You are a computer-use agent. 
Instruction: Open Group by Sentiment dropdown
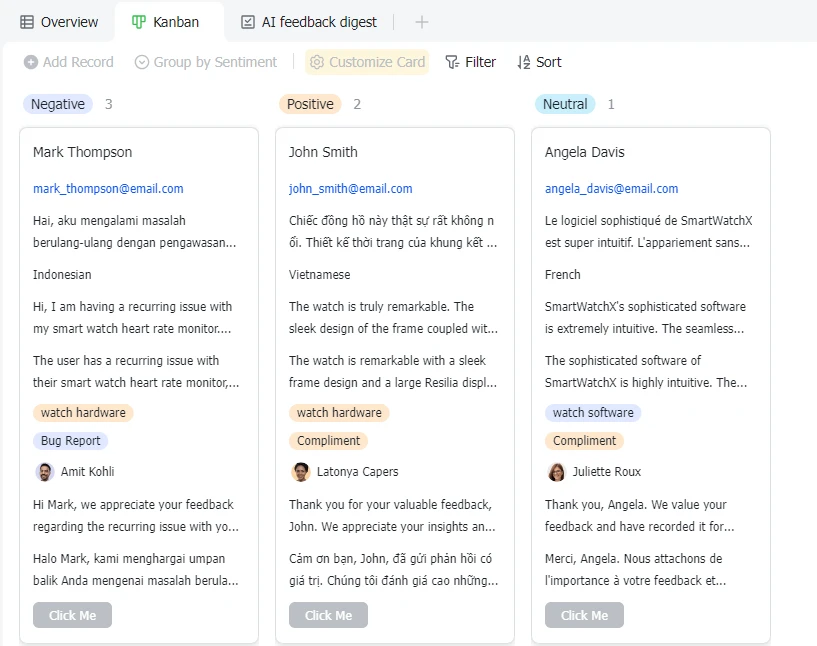click(206, 62)
